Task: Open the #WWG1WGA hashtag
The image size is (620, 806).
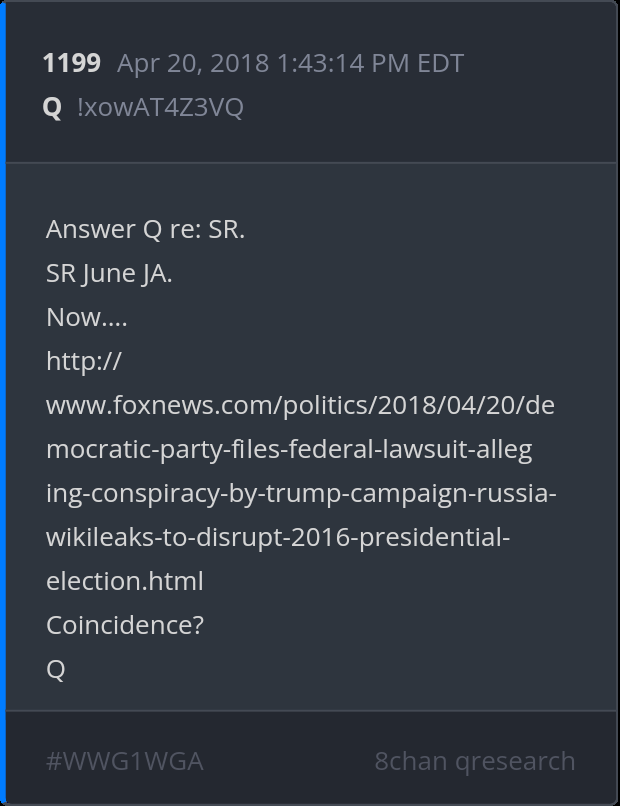Action: coord(125,762)
